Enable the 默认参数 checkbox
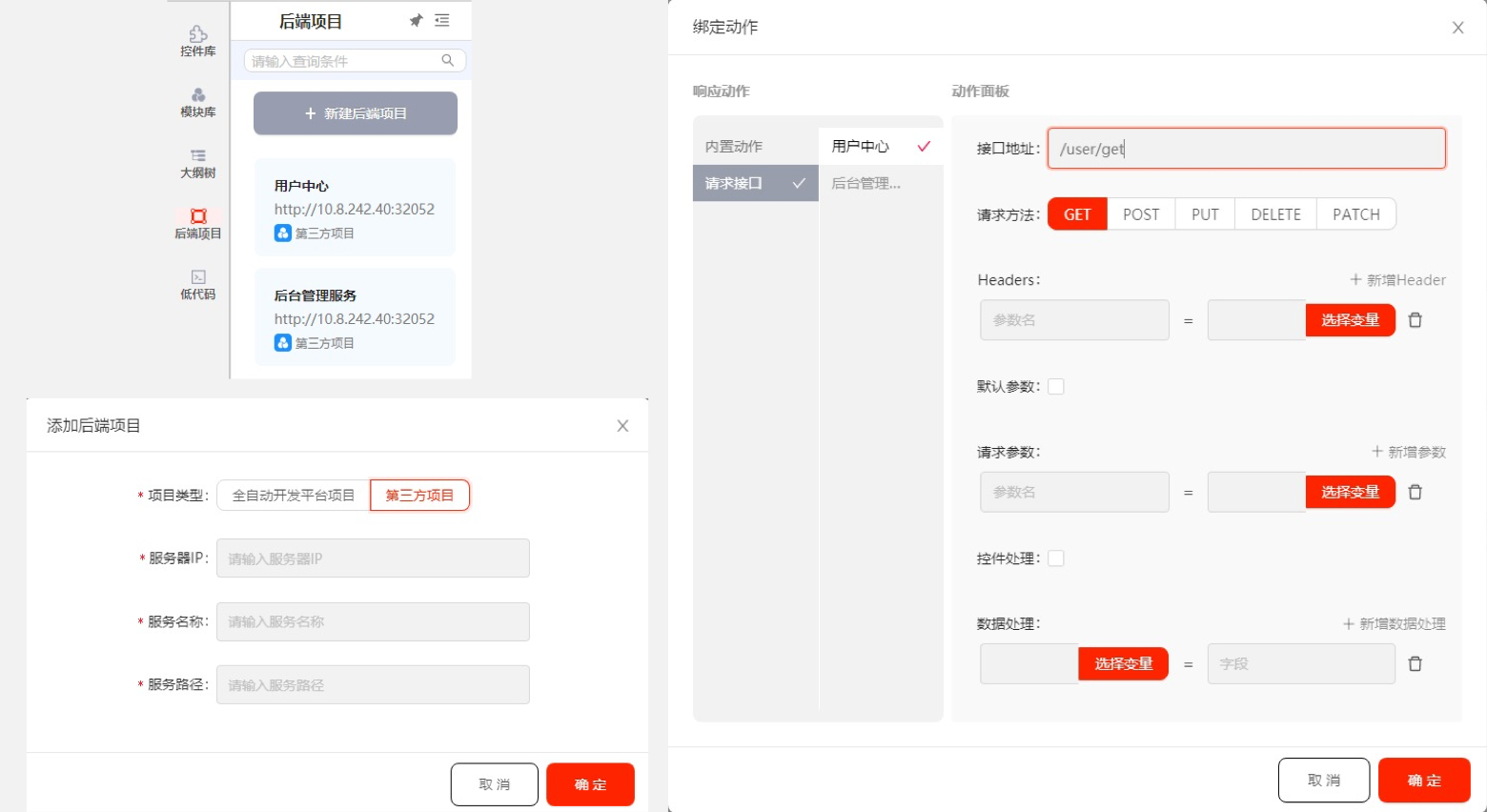1487x812 pixels. click(x=1056, y=387)
